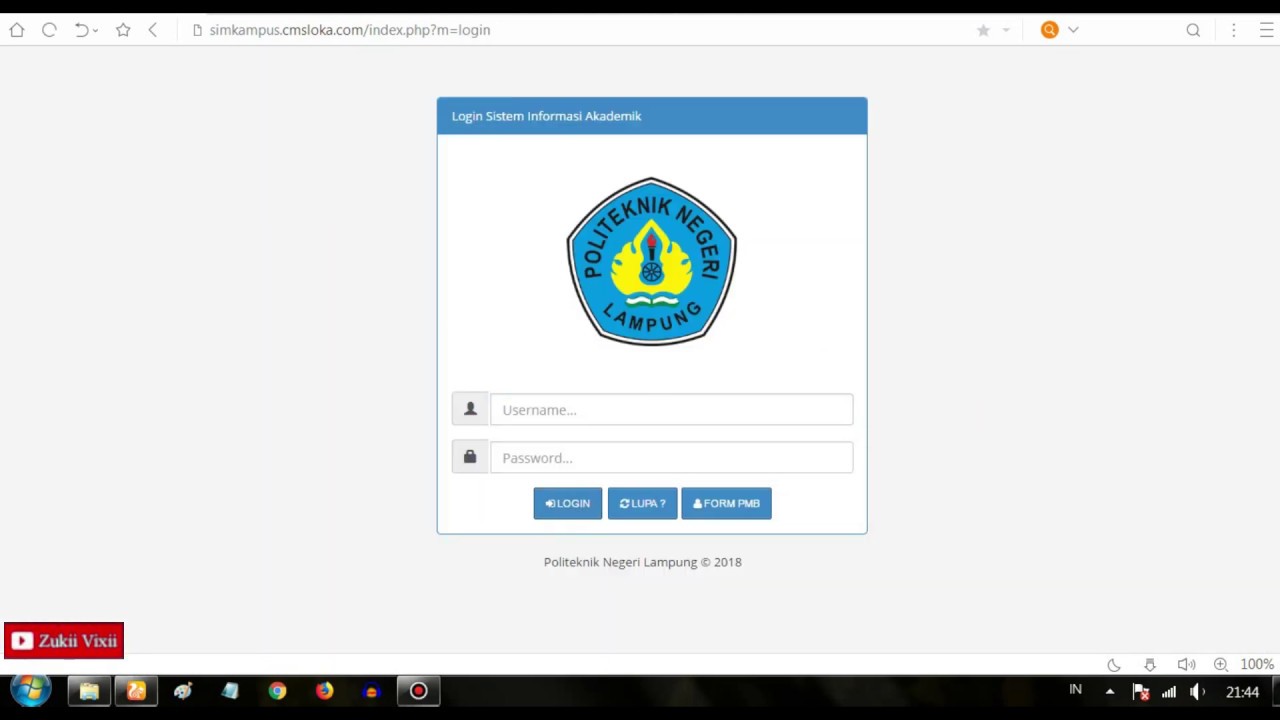Click the lock icon beside Password
Screen dimensions: 1280x720
[470, 456]
